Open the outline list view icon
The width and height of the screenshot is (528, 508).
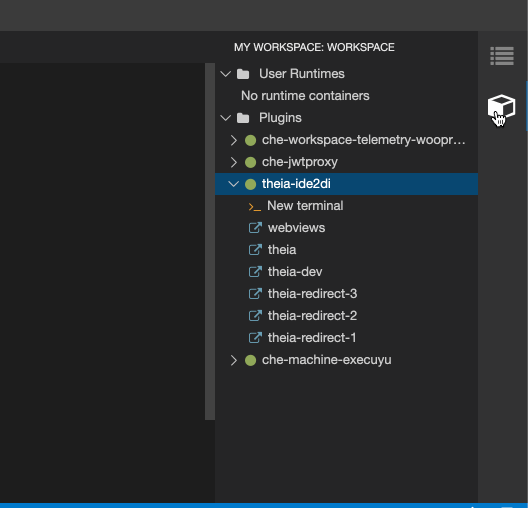pyautogui.click(x=502, y=56)
